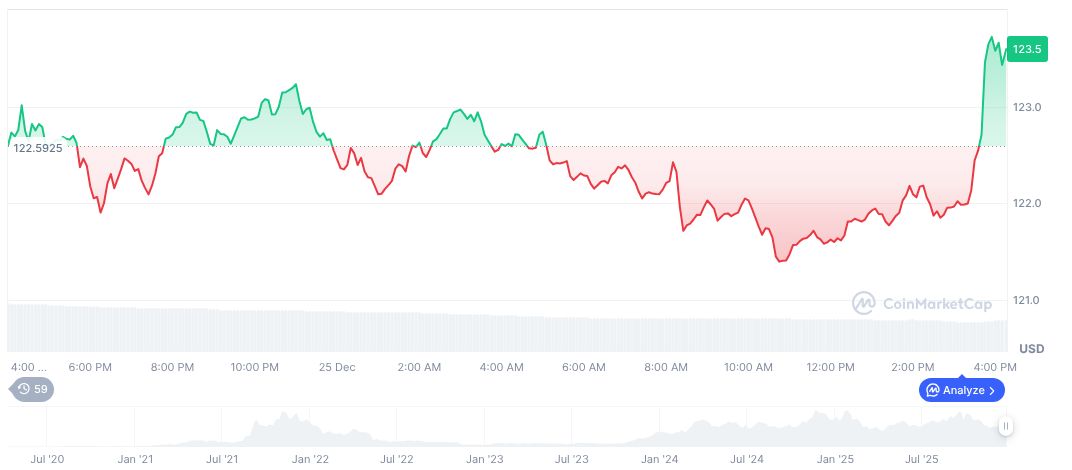1072x470 pixels.
Task: Click the 123.0 price axis label
Action: [1027, 107]
